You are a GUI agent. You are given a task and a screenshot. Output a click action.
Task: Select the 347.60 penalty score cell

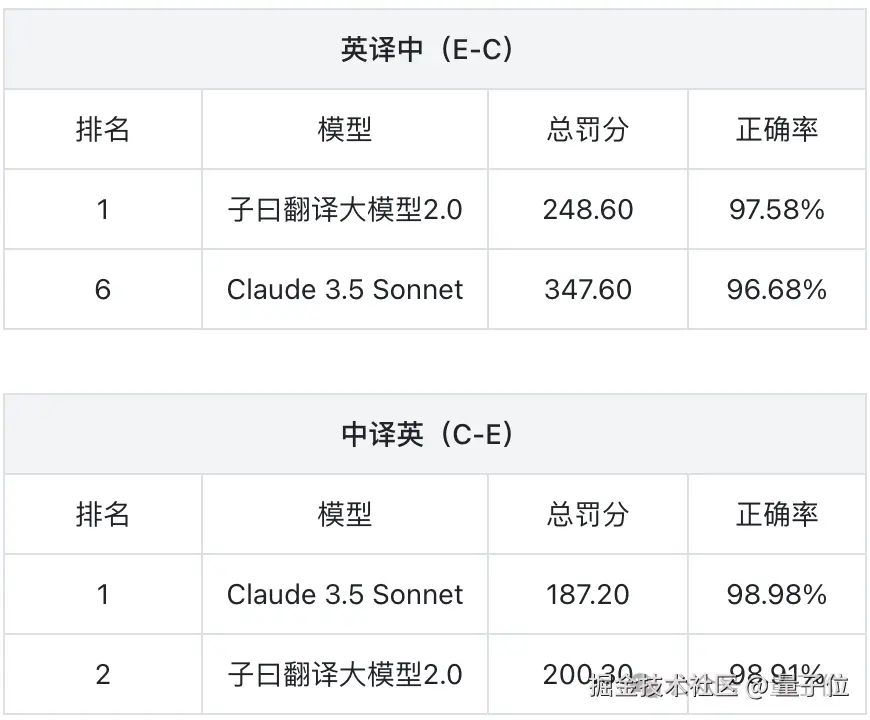pyautogui.click(x=588, y=290)
